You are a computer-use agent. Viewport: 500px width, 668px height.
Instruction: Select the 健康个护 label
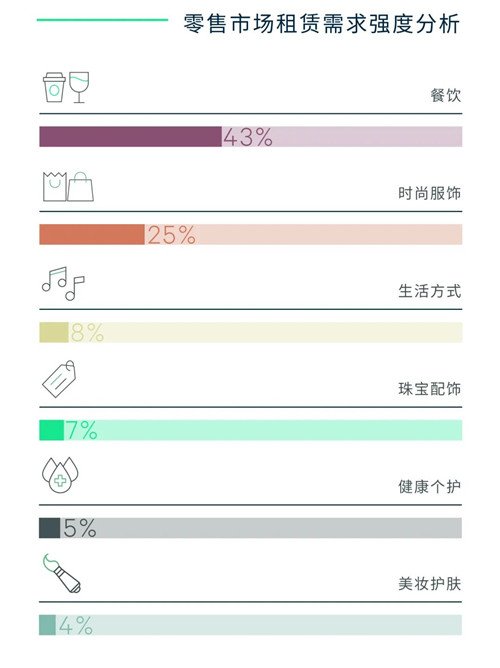point(430,487)
